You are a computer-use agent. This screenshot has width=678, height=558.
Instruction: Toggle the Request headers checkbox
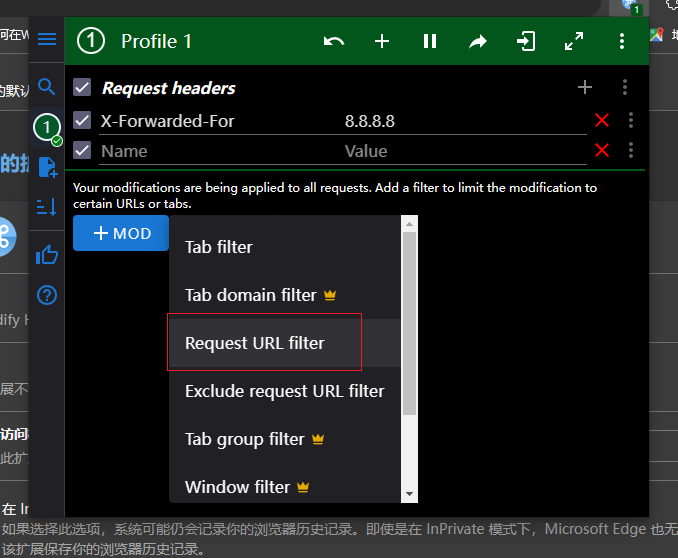point(82,87)
